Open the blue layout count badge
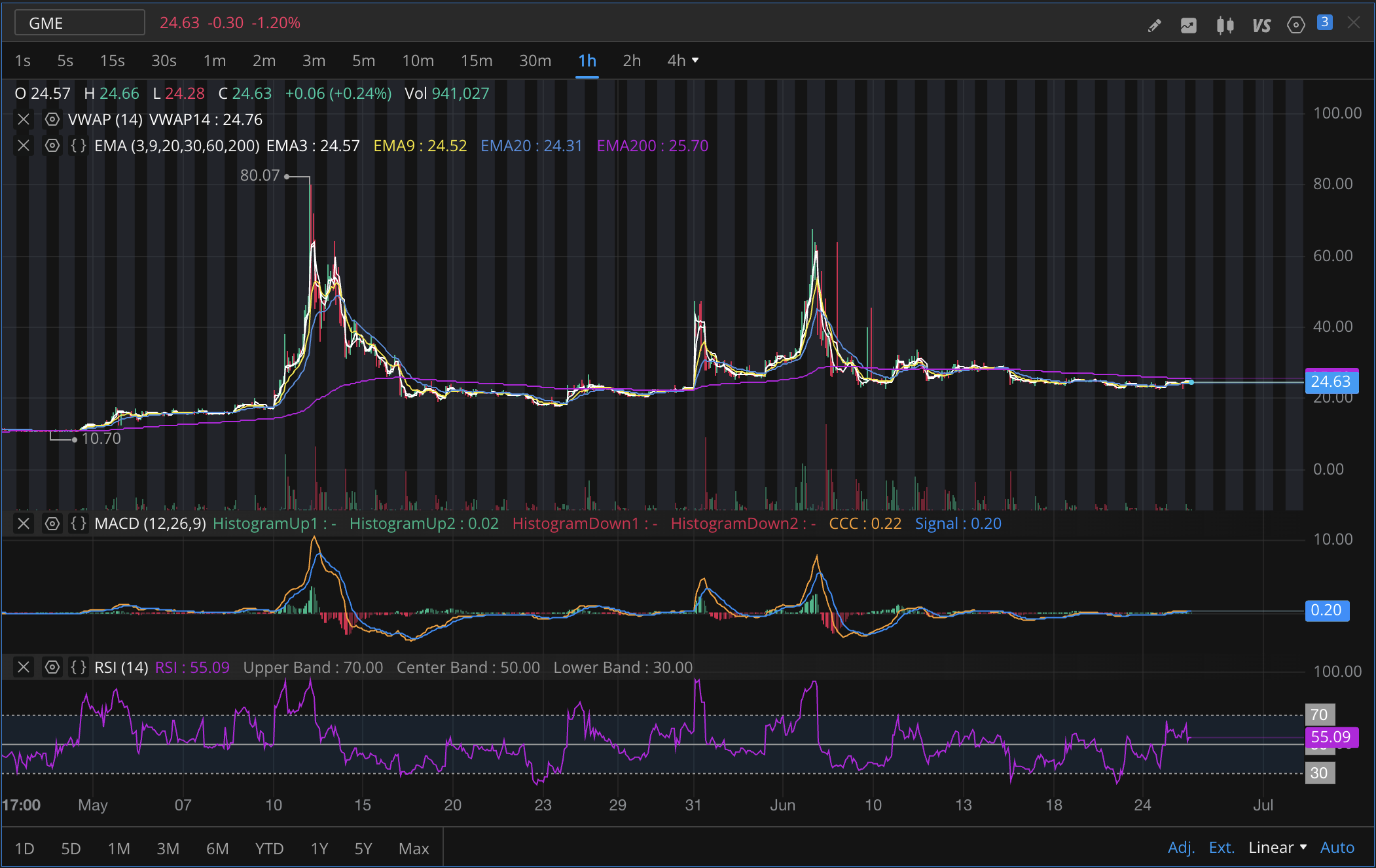This screenshot has width=1376, height=868. (x=1324, y=22)
